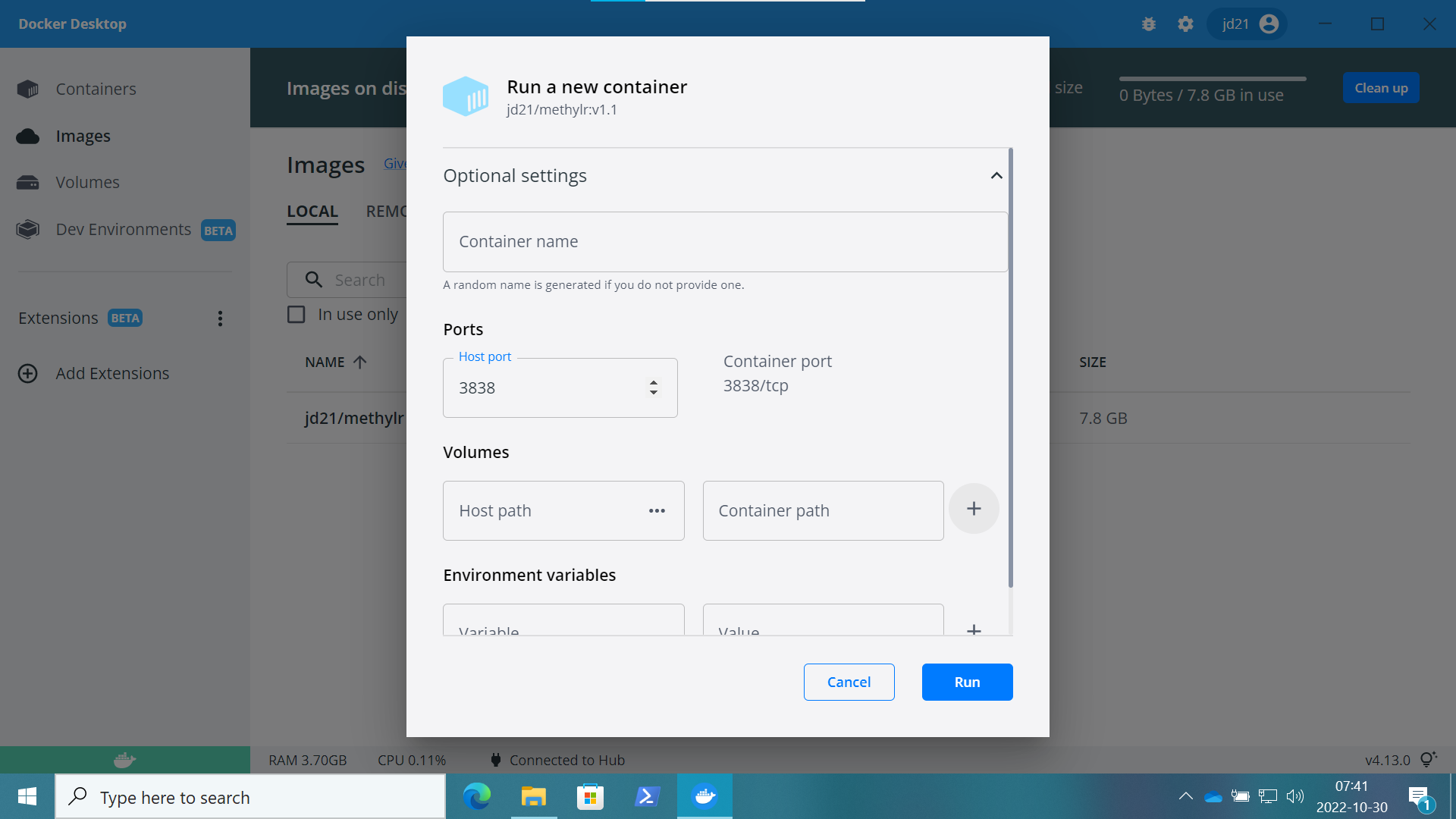The height and width of the screenshot is (819, 1456).
Task: Click the network tray icon
Action: 1268,796
